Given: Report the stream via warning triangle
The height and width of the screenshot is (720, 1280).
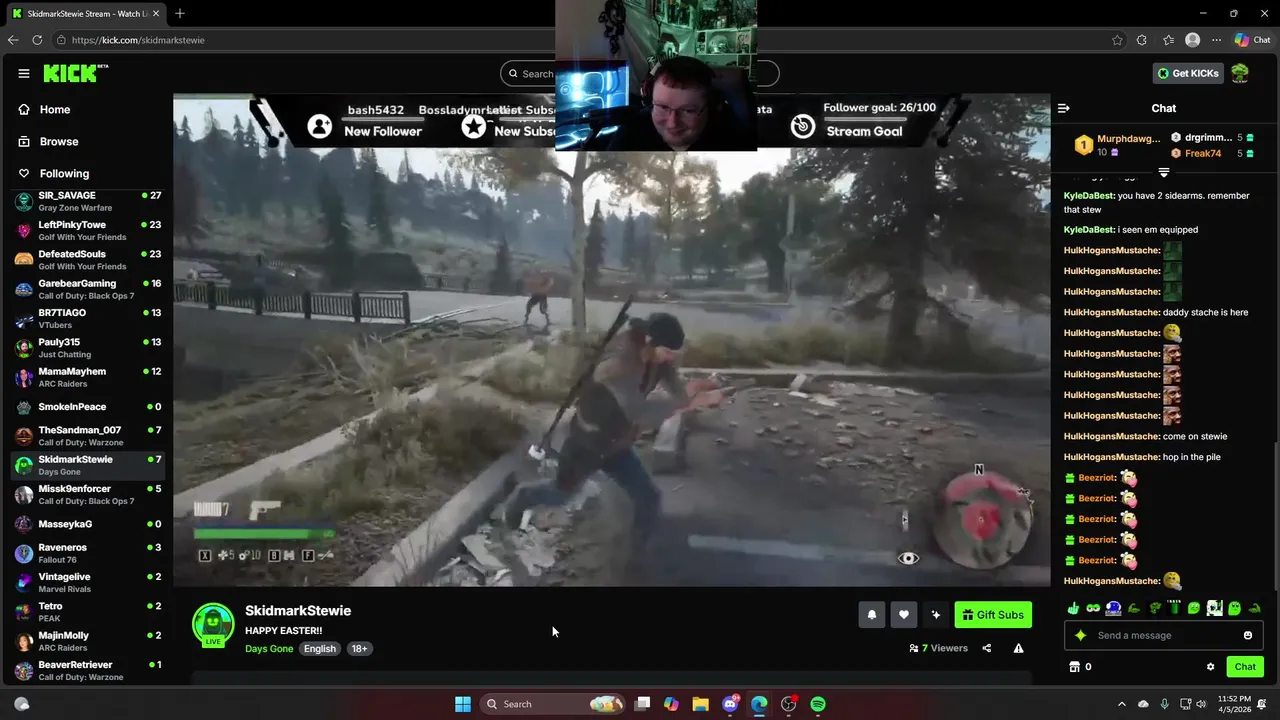Looking at the screenshot, I should tap(1018, 648).
